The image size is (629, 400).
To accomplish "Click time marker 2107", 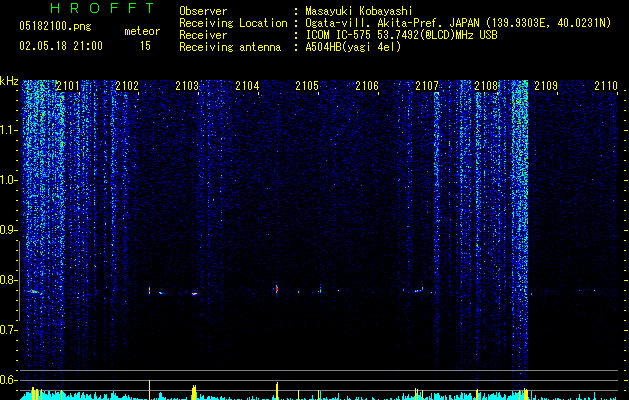I will click(427, 85).
